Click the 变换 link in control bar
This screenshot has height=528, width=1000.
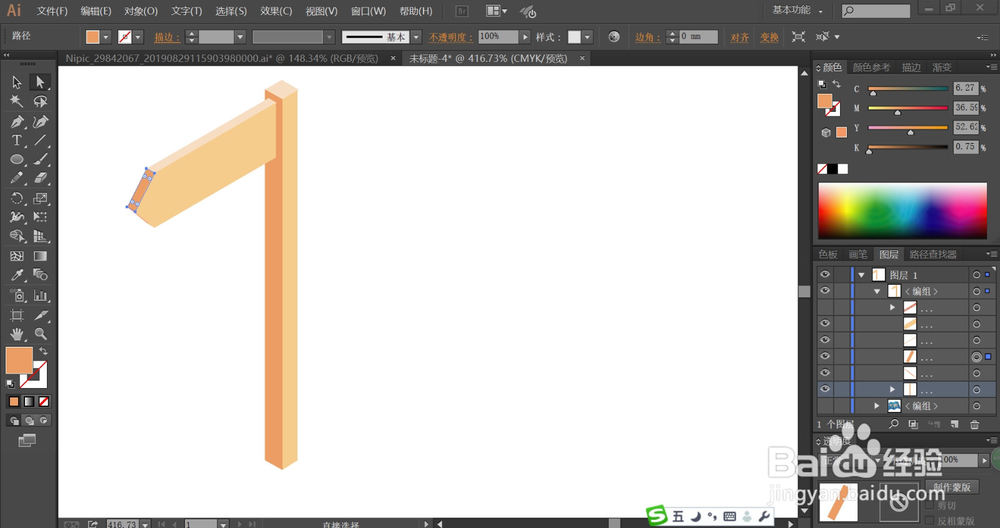769,37
